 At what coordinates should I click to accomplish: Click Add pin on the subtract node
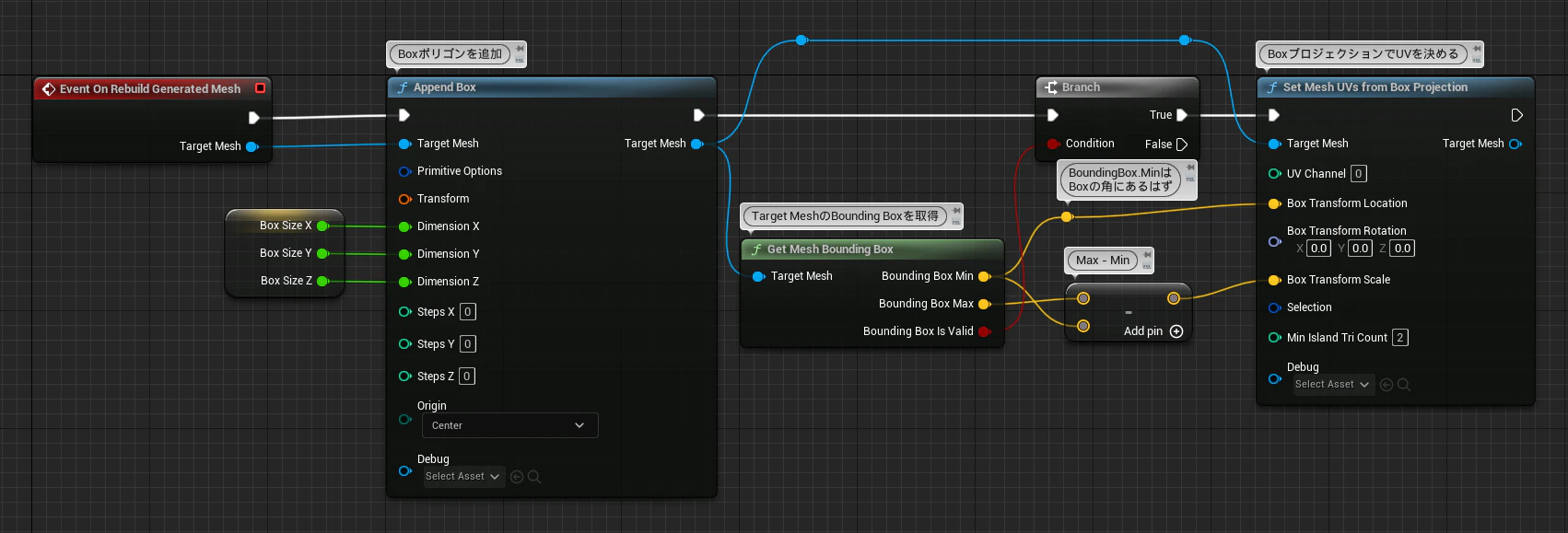coord(1153,331)
